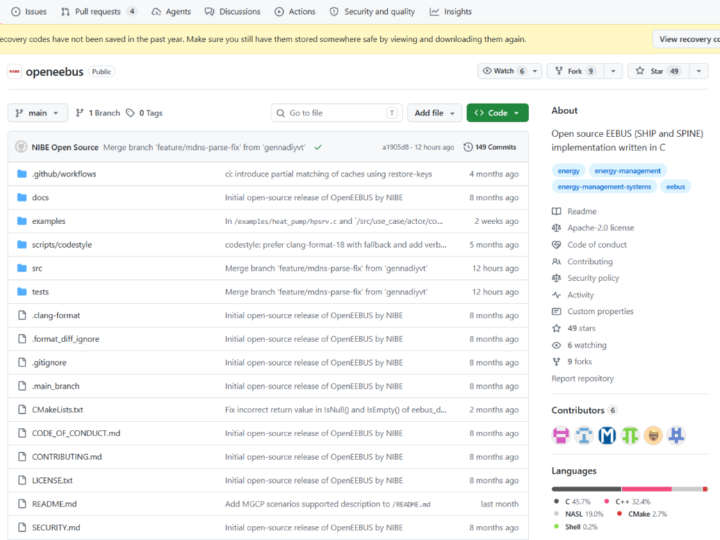Open Security and quality tab
This screenshot has width=720, height=540.
(372, 11)
